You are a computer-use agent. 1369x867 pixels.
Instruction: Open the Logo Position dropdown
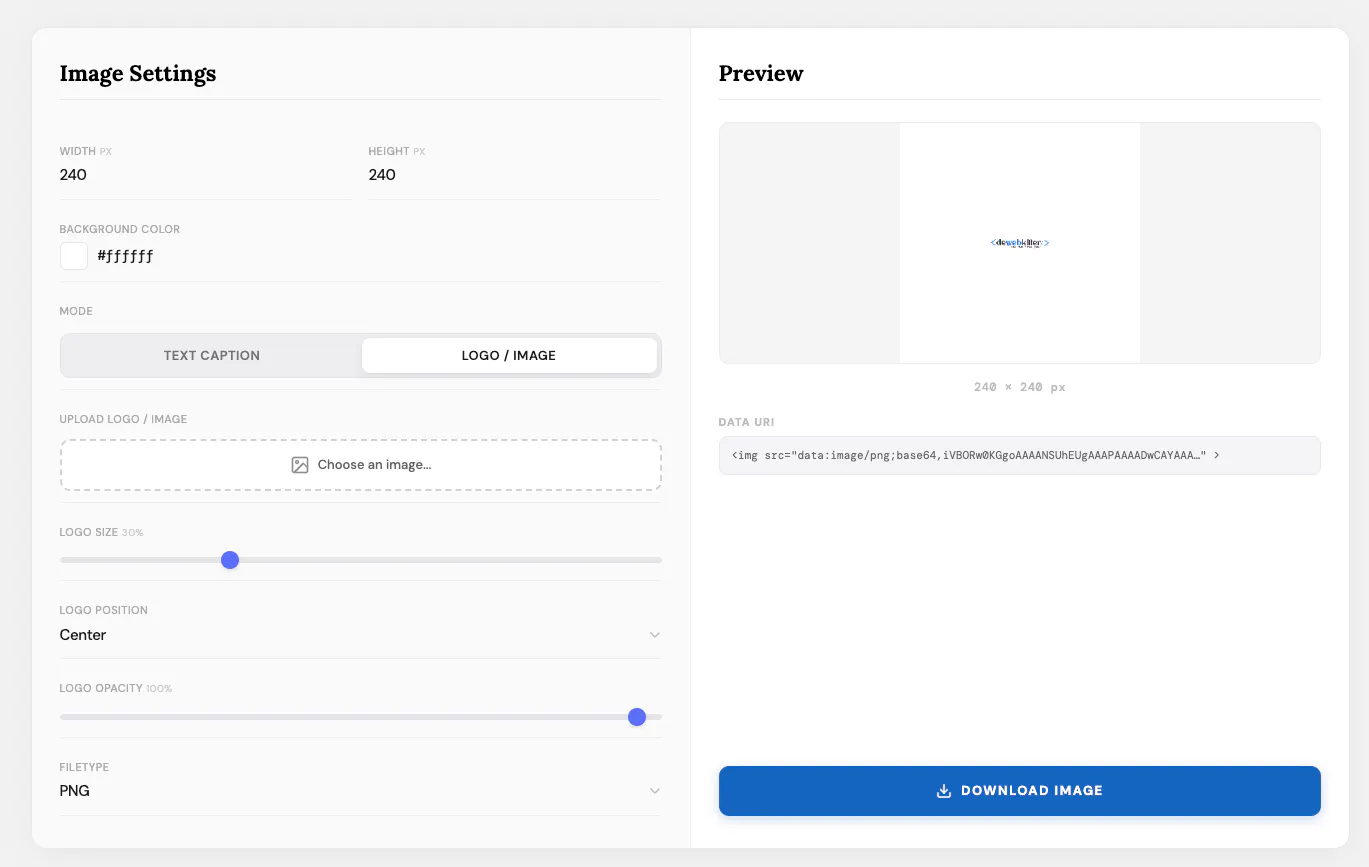pos(360,635)
